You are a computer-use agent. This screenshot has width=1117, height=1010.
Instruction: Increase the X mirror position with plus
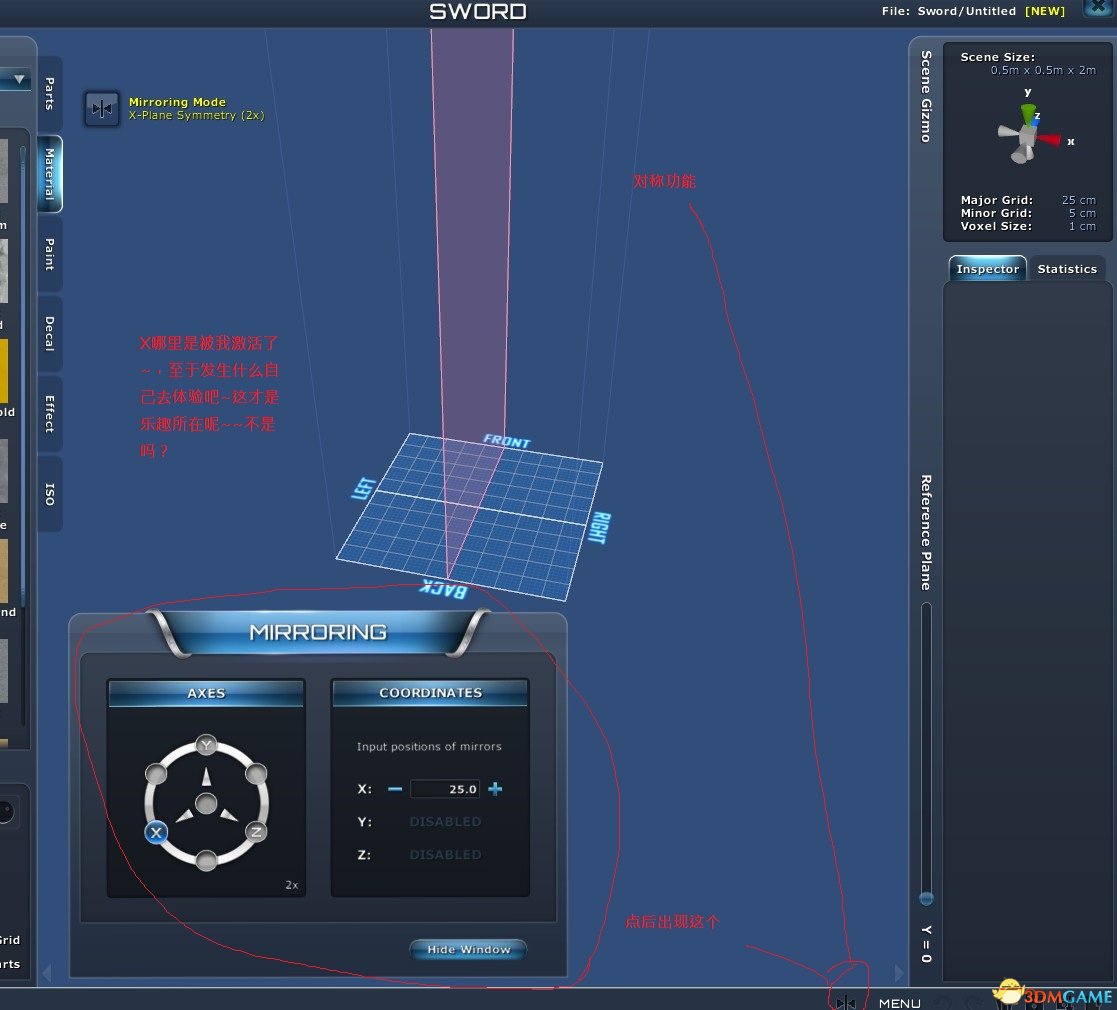(495, 788)
